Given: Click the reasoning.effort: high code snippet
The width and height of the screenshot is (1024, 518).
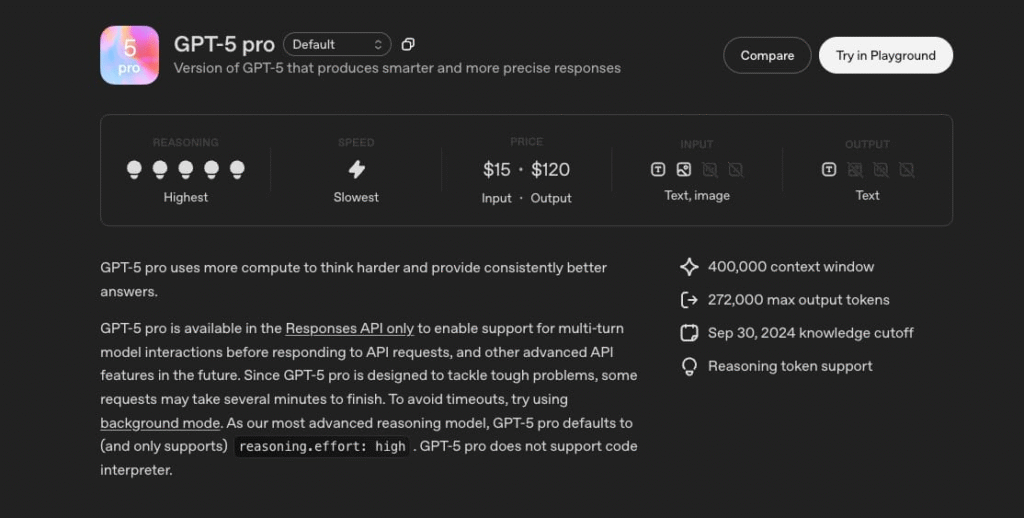Looking at the screenshot, I should pos(322,447).
